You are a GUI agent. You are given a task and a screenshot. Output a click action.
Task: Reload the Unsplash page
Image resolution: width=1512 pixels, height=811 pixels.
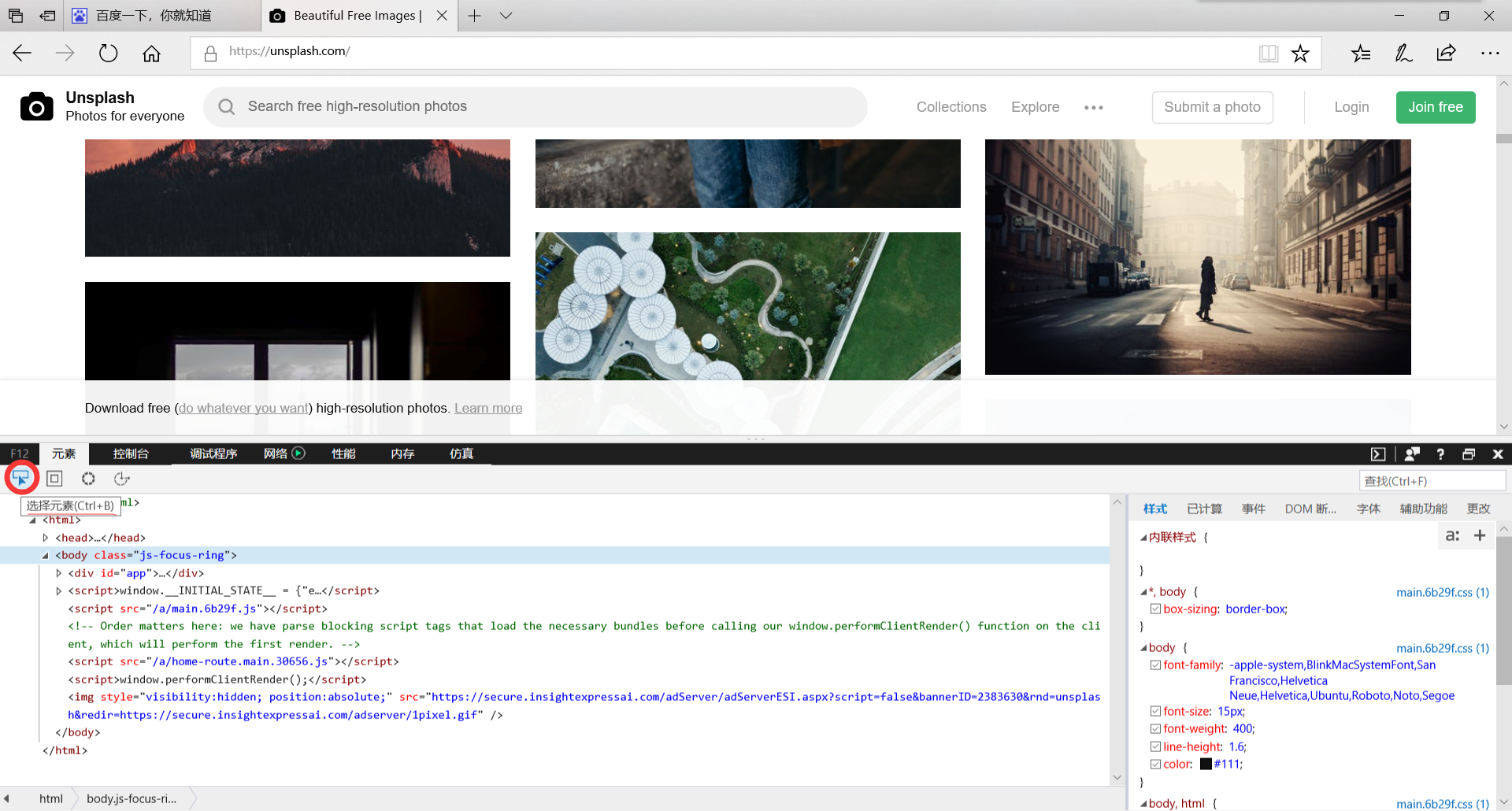pyautogui.click(x=109, y=53)
